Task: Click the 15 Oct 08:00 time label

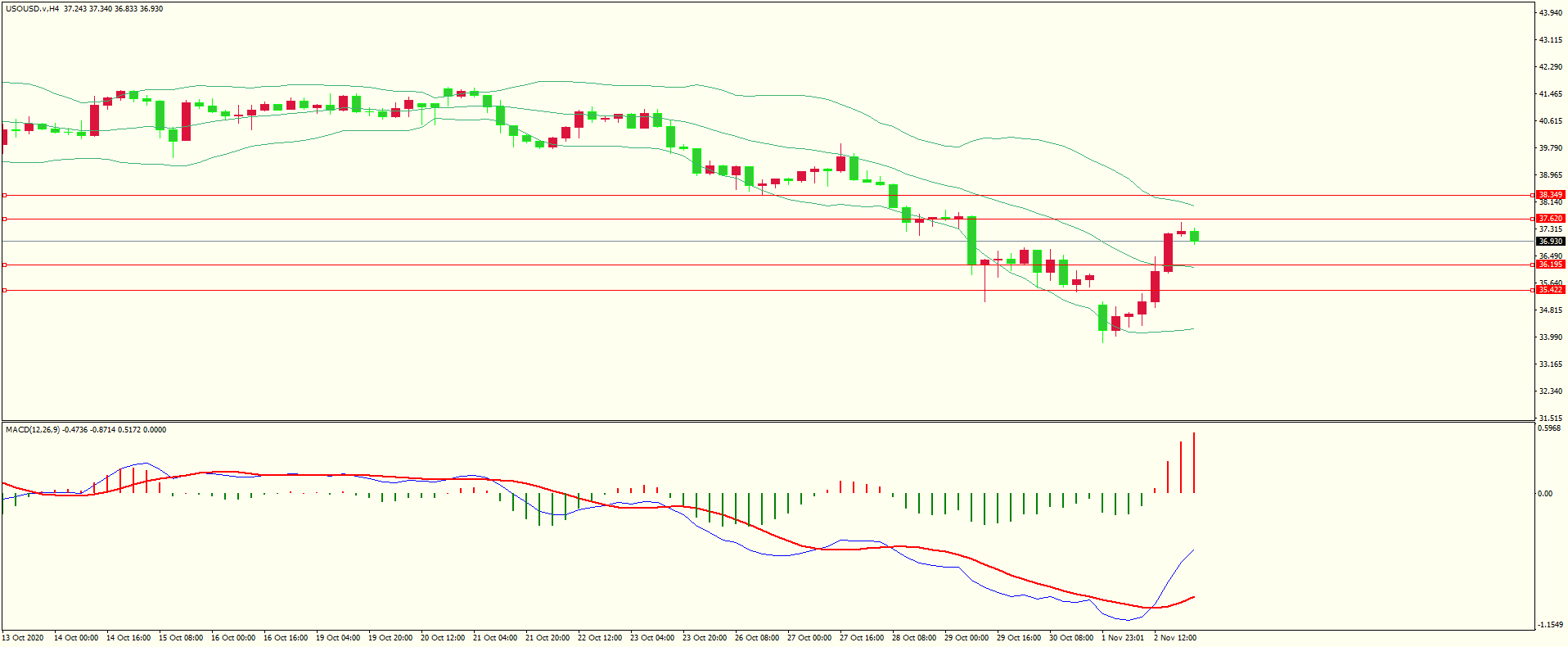Action: pyautogui.click(x=181, y=638)
